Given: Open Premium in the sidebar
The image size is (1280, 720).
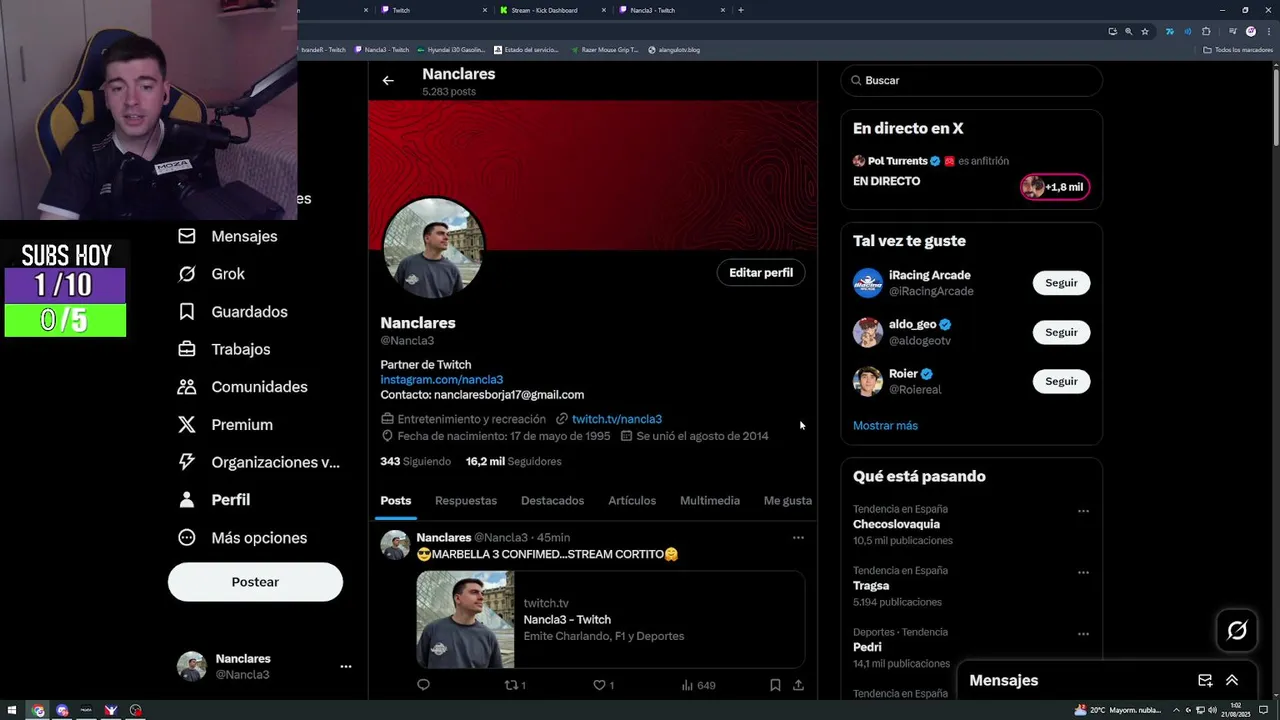Looking at the screenshot, I should (225, 425).
